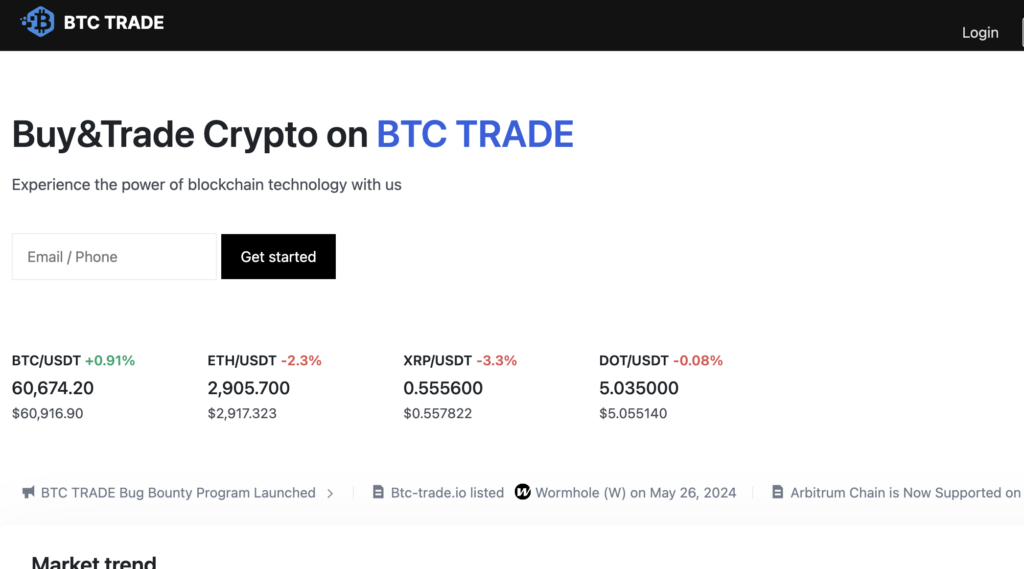This screenshot has width=1024, height=569.
Task: Click the Wormhole (W) coin icon
Action: 522,492
